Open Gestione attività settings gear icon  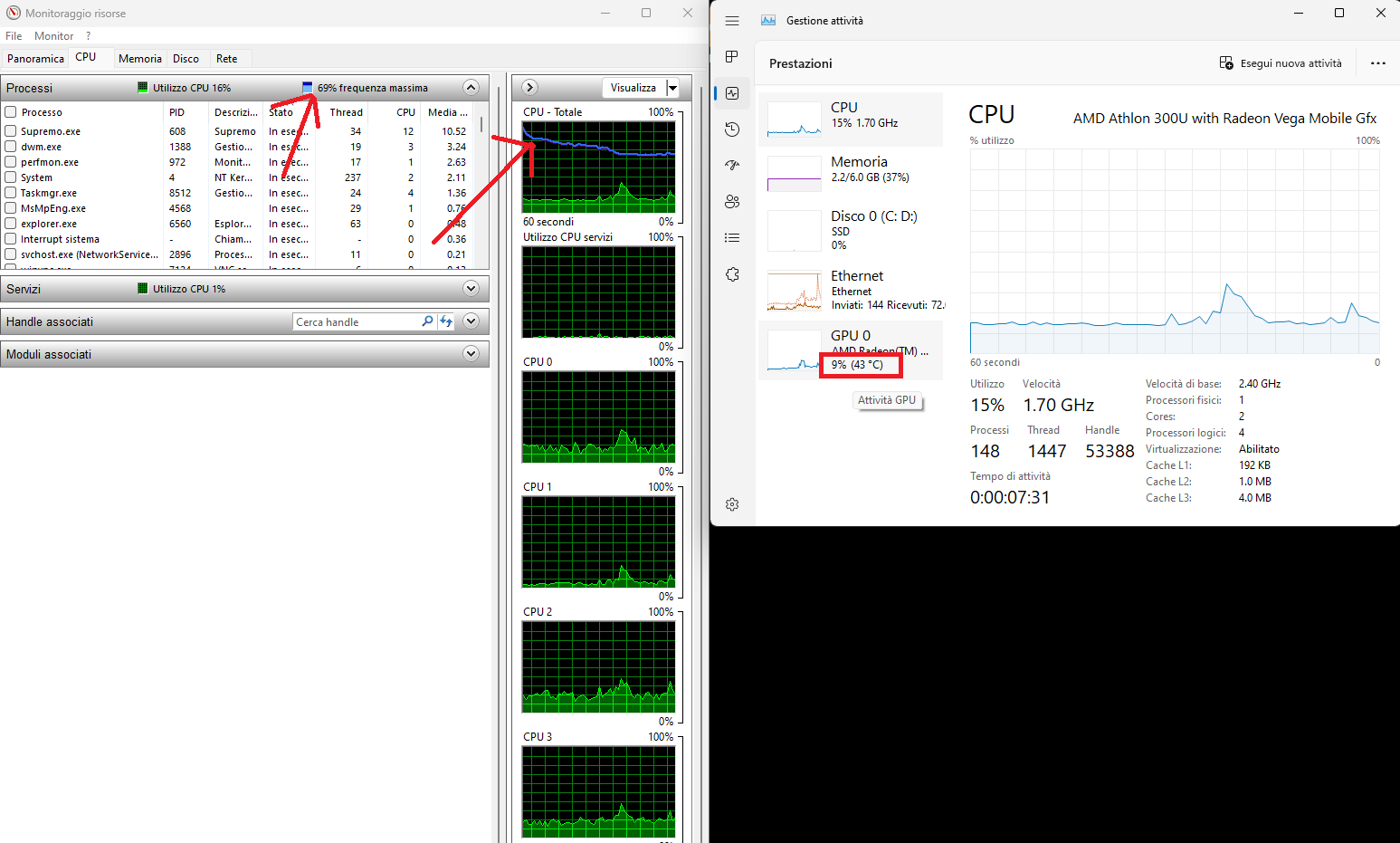tap(732, 503)
